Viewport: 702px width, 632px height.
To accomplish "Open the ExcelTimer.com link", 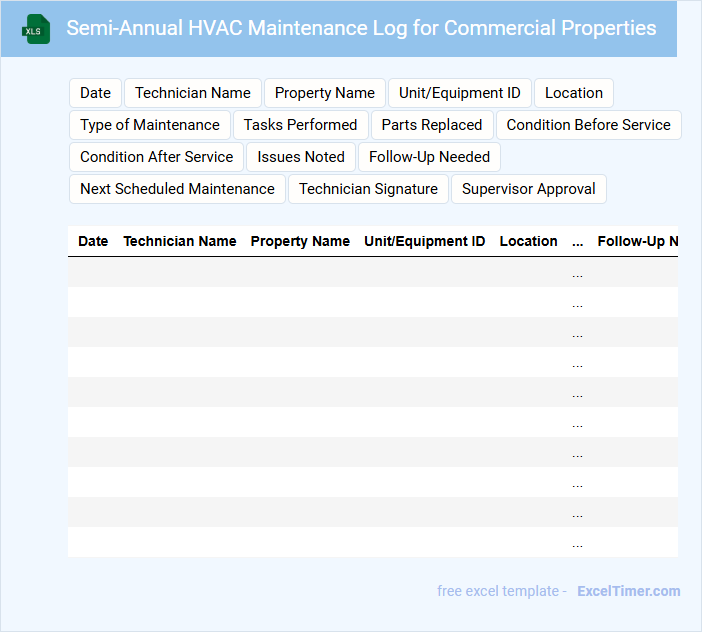I will click(629, 591).
